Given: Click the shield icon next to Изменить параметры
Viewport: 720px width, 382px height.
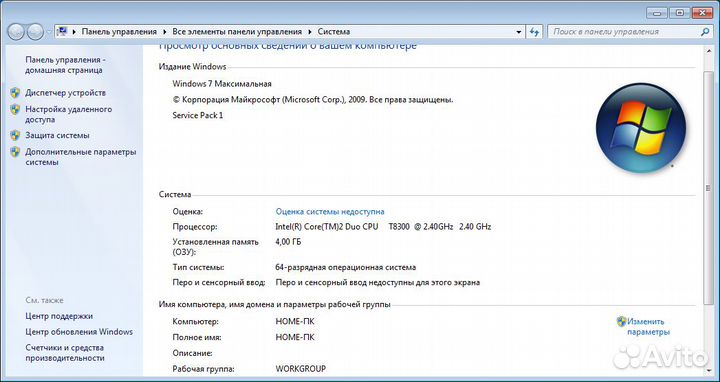Looking at the screenshot, I should (621, 321).
